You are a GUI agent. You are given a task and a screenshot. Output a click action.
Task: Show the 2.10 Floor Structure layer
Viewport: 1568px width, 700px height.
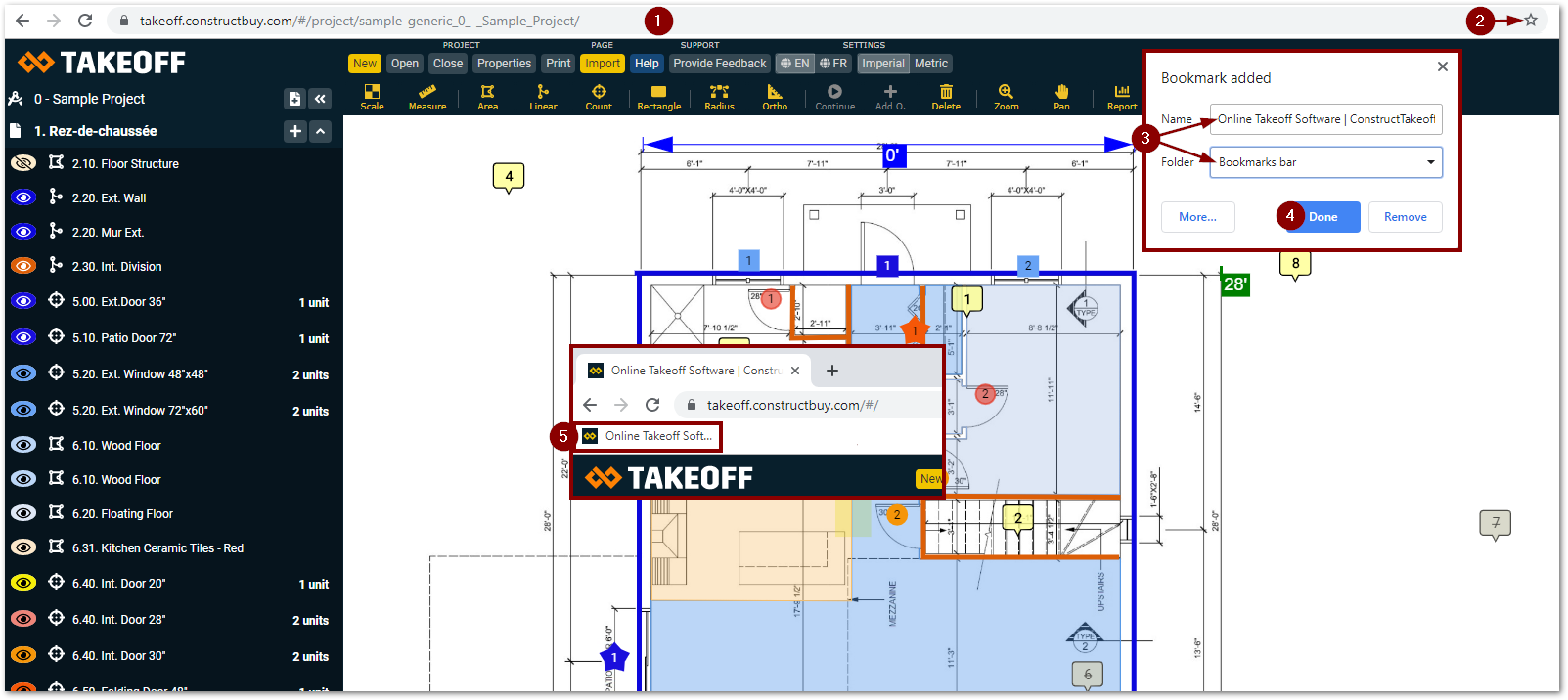tap(23, 163)
